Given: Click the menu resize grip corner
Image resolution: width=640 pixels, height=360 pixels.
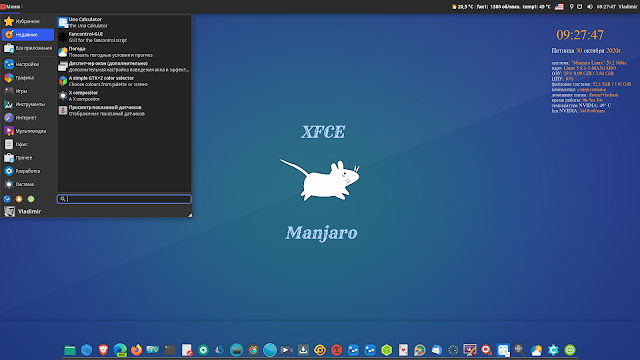Looking at the screenshot, I should point(190,215).
